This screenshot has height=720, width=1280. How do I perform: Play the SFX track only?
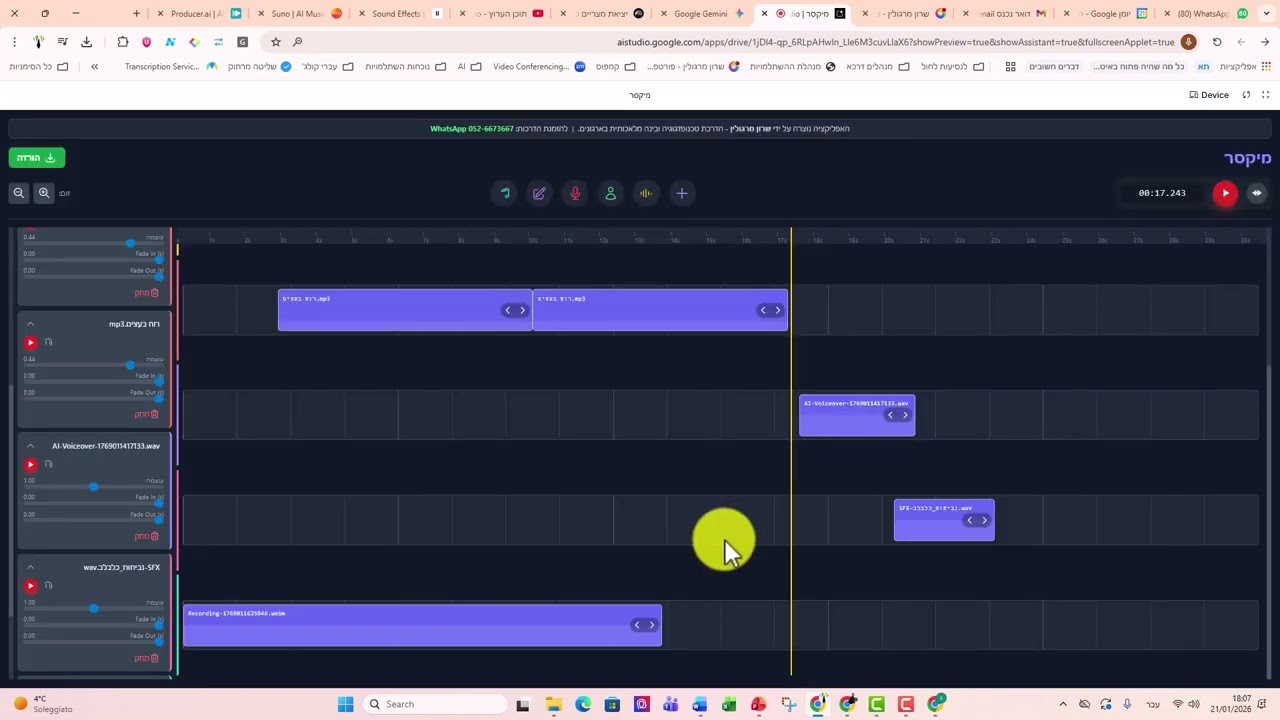click(x=30, y=585)
